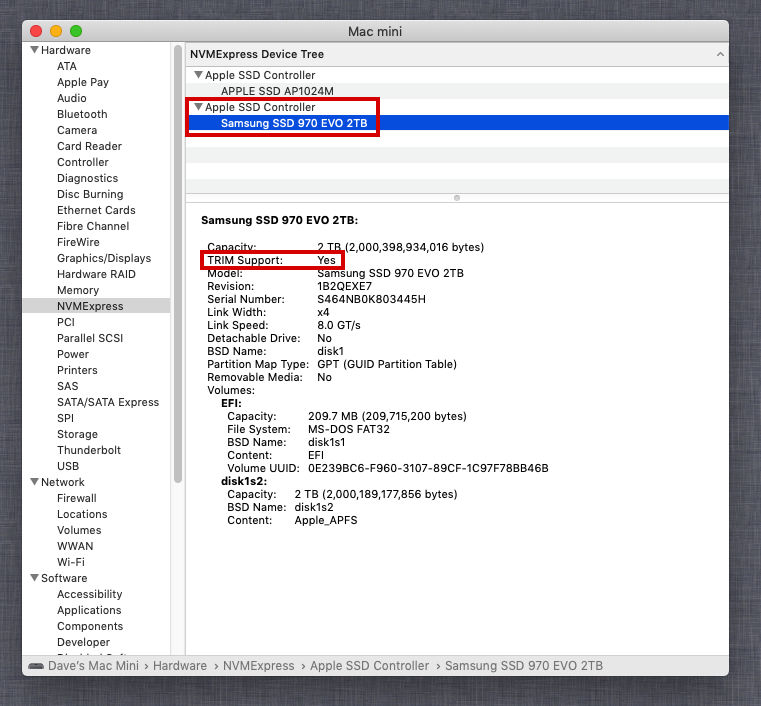The width and height of the screenshot is (761, 706).
Task: Select SATA/SATA Express item
Action: pyautogui.click(x=108, y=402)
